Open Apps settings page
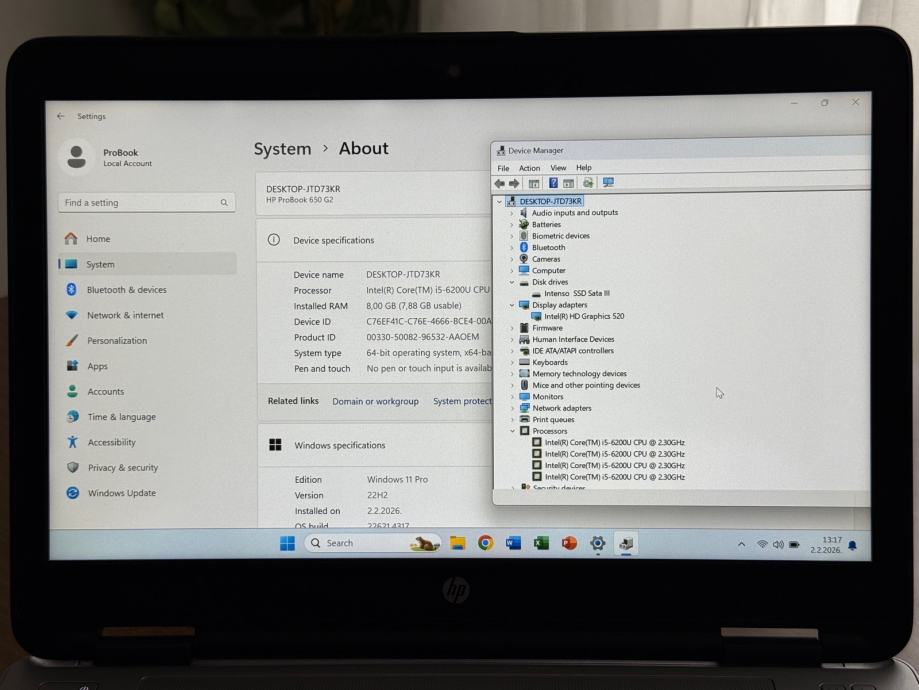The image size is (919, 690). 147,366
